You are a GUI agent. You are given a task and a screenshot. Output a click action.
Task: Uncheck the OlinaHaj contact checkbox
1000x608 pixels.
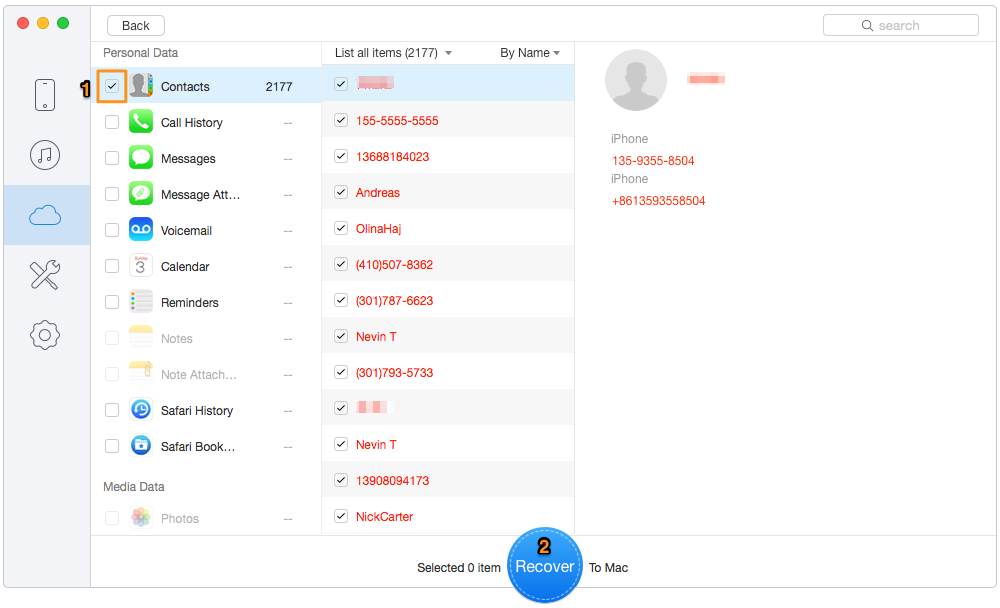coord(341,228)
